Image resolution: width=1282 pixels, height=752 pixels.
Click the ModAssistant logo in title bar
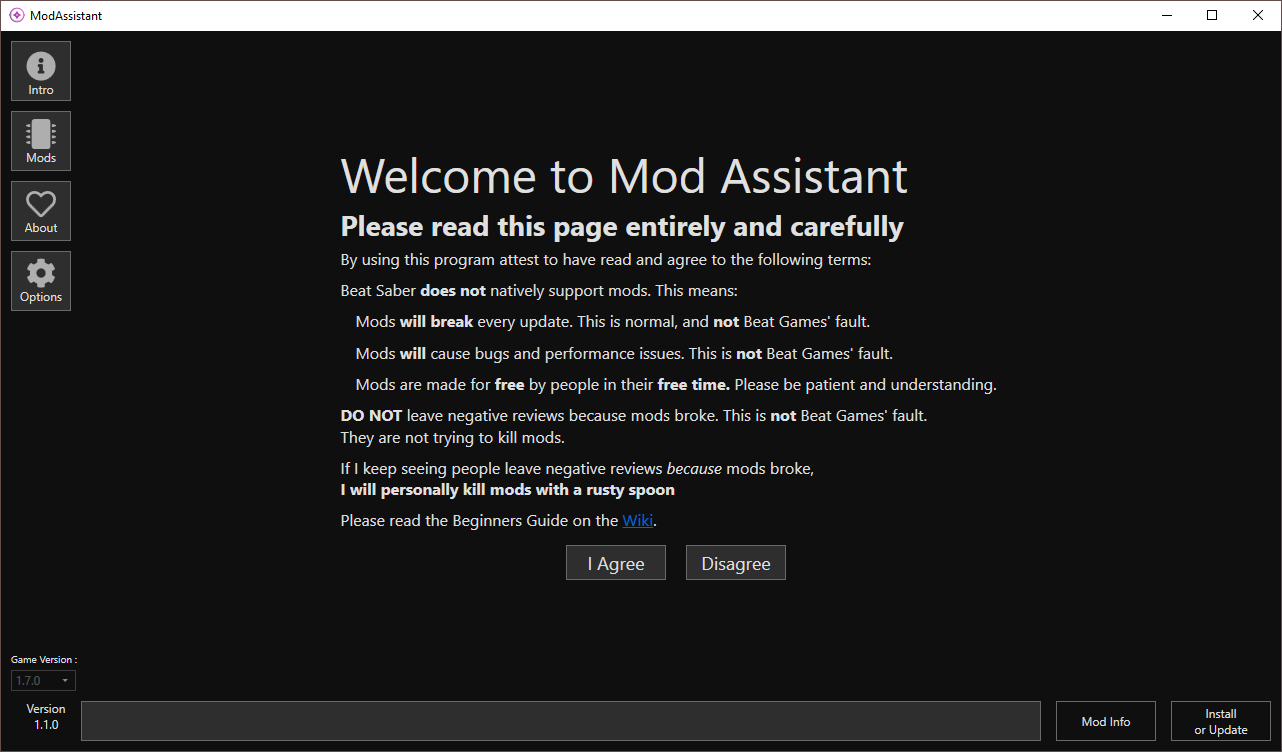coord(16,15)
